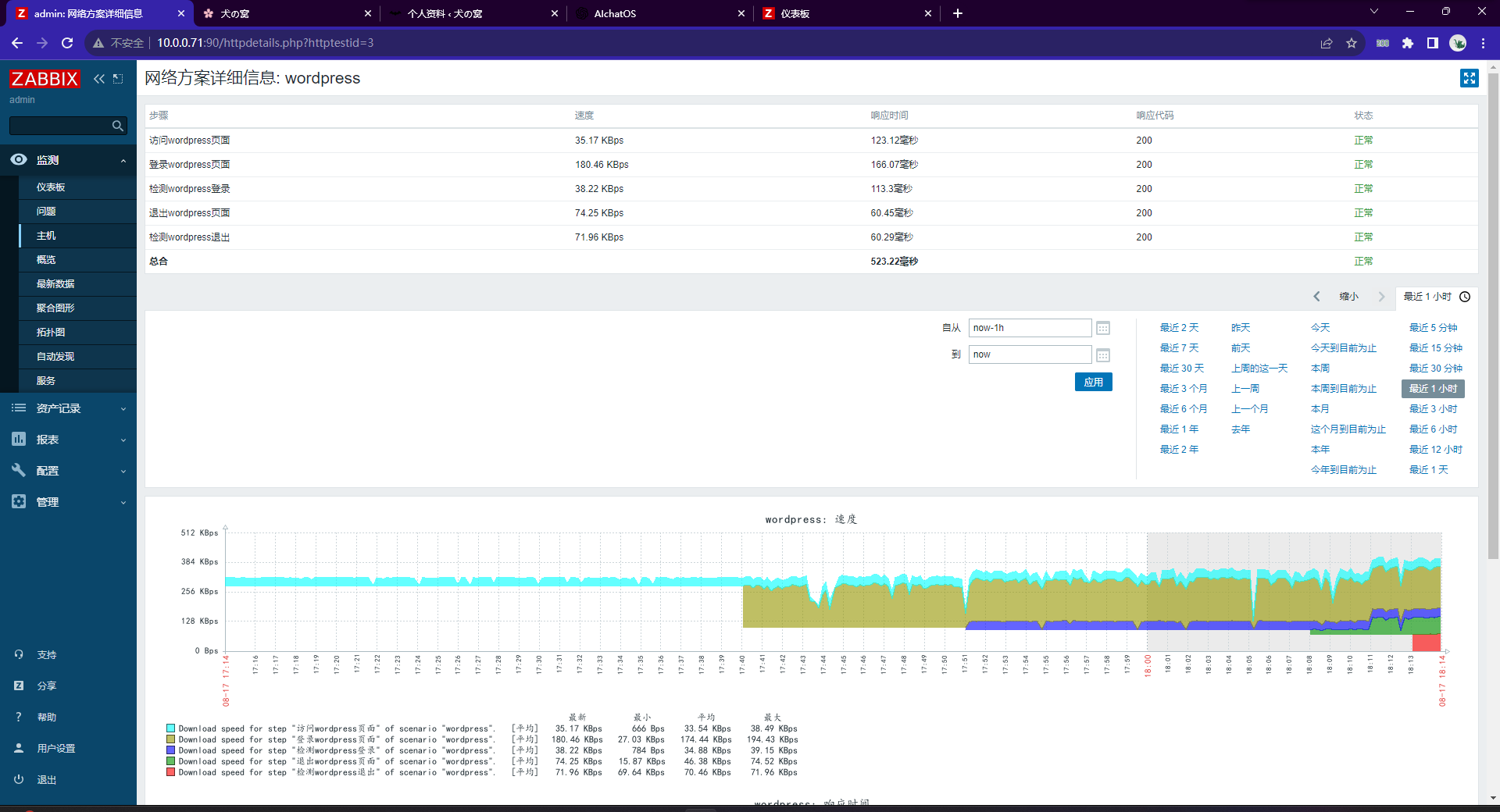Collapse the sidebar with double-chevron icon

pos(99,79)
